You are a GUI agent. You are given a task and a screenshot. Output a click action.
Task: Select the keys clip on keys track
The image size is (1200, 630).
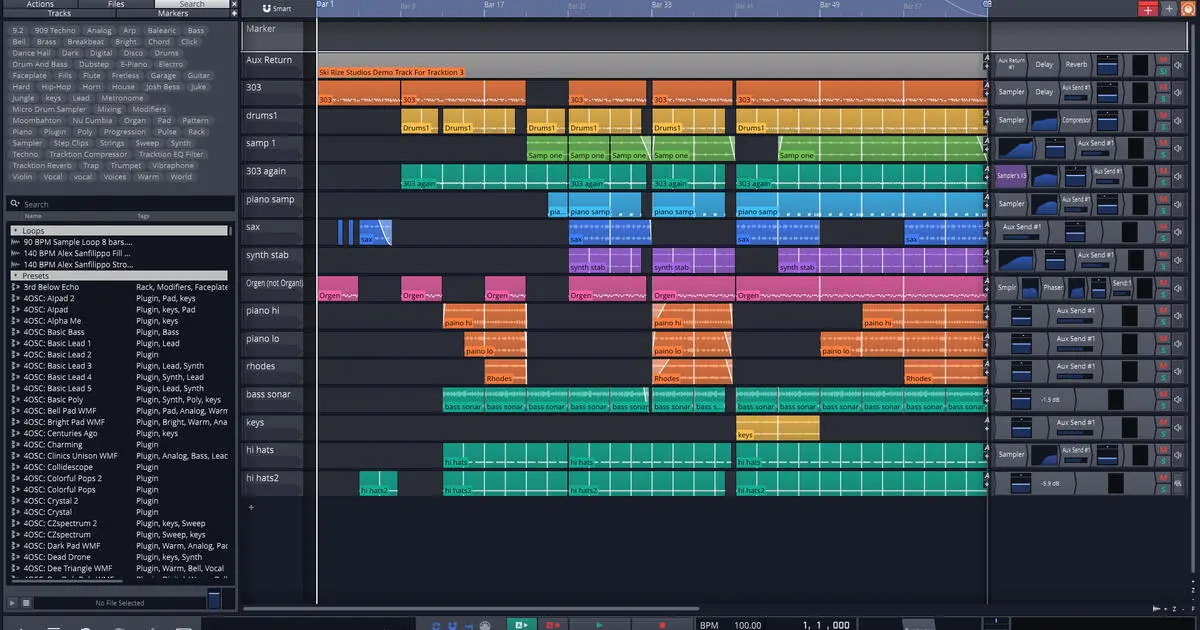point(777,428)
